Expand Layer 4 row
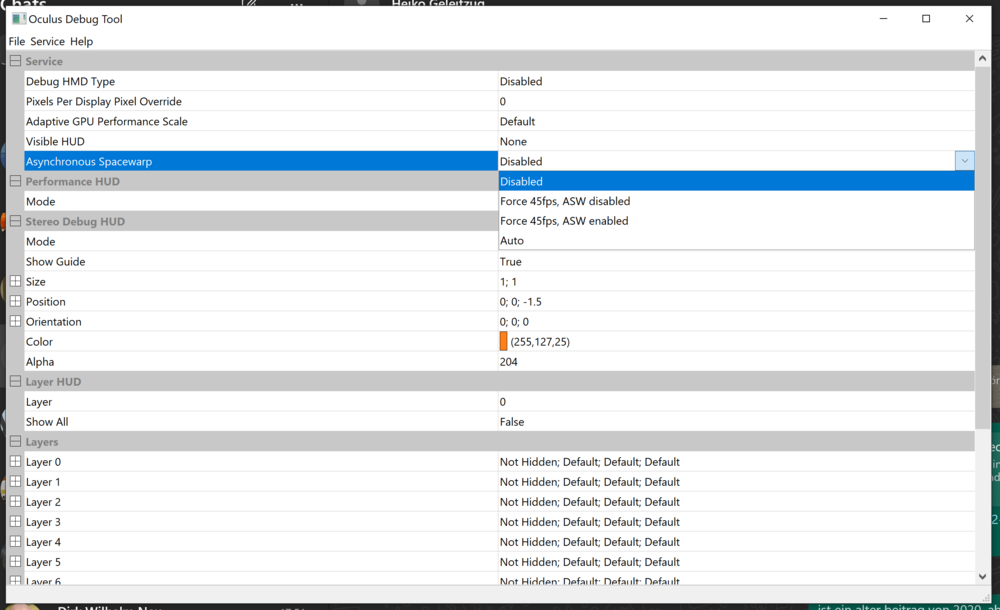Screen dimensions: 1000x610 pos(15,542)
